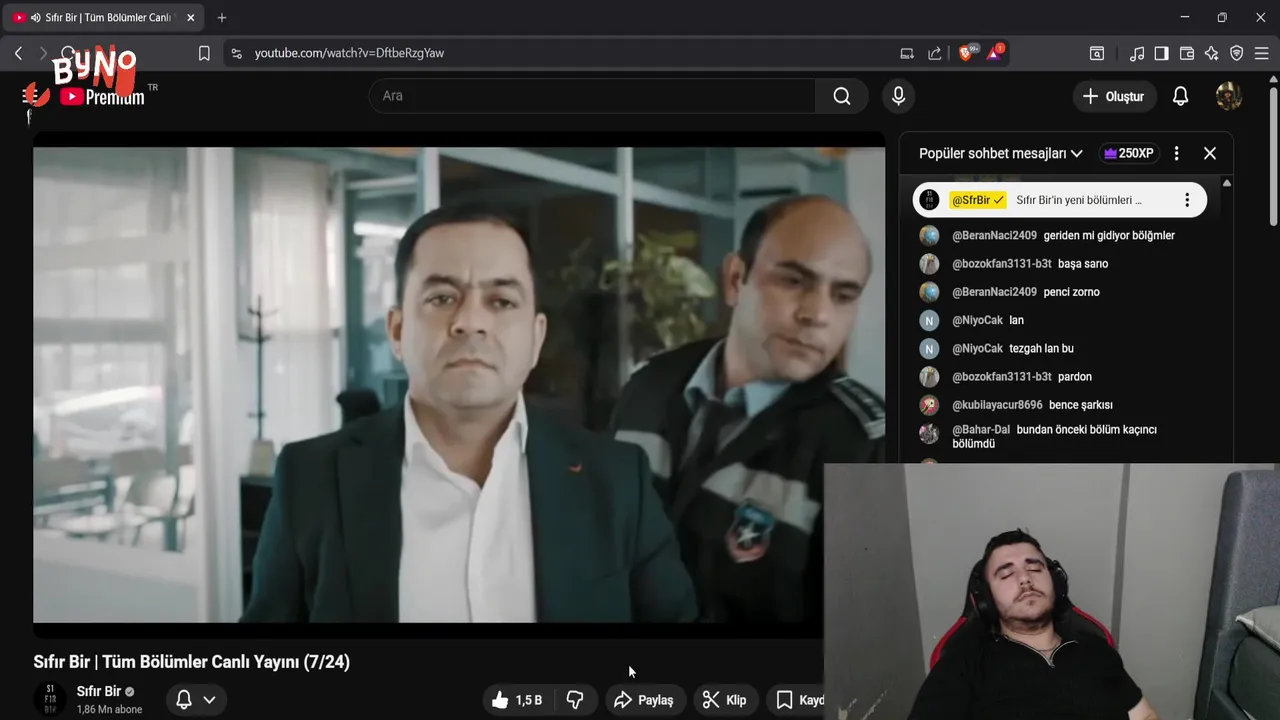
Task: Click the video player to pause playback
Action: pos(459,385)
